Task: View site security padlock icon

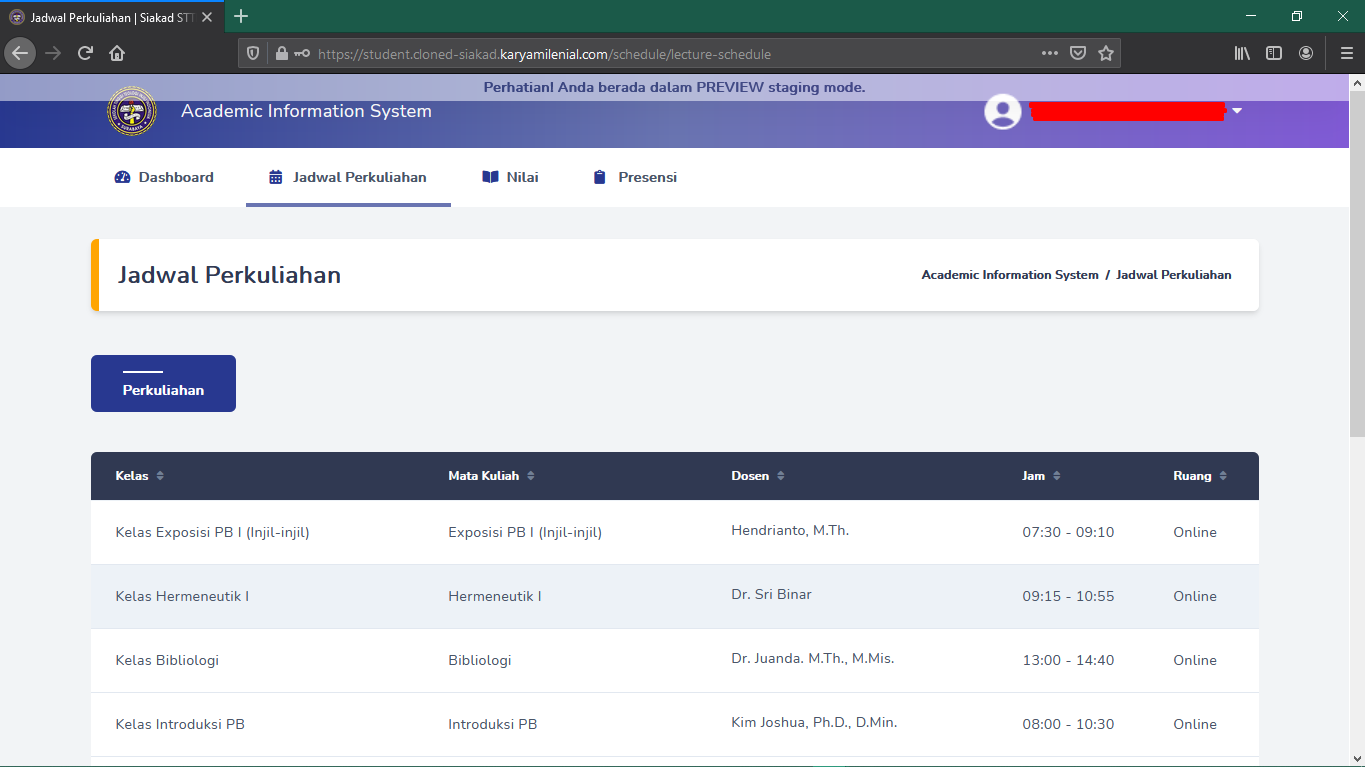Action: (x=281, y=54)
